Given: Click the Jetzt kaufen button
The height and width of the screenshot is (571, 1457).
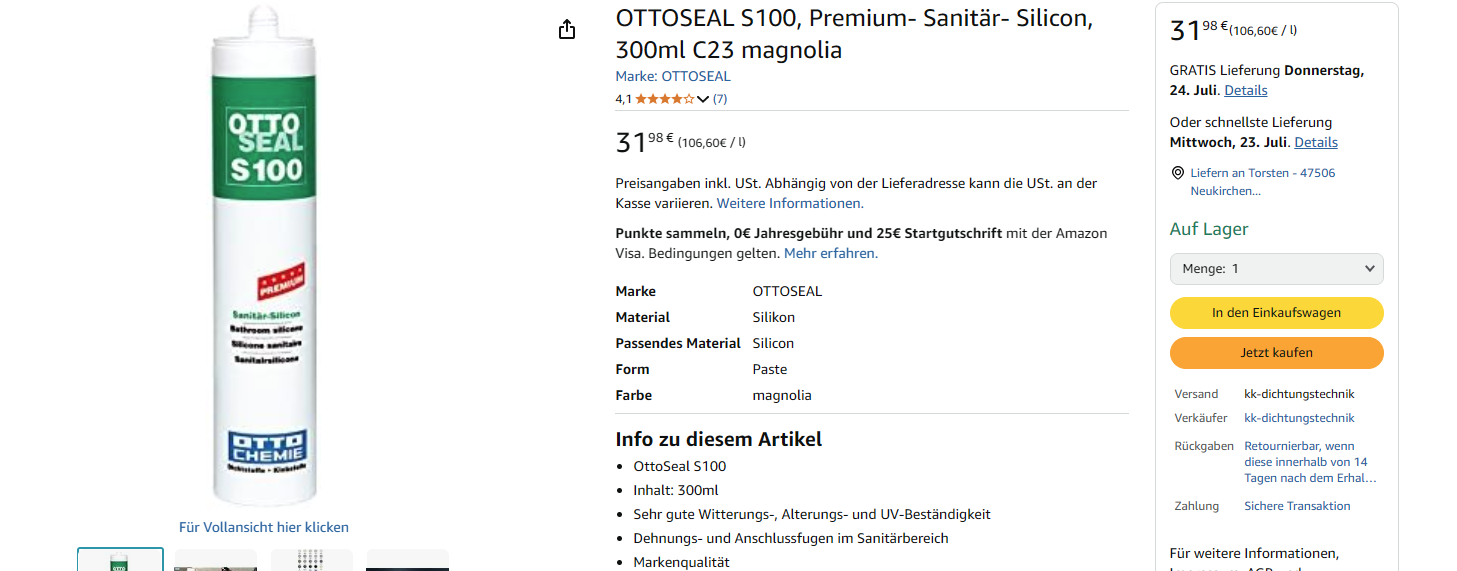Looking at the screenshot, I should coord(1276,353).
